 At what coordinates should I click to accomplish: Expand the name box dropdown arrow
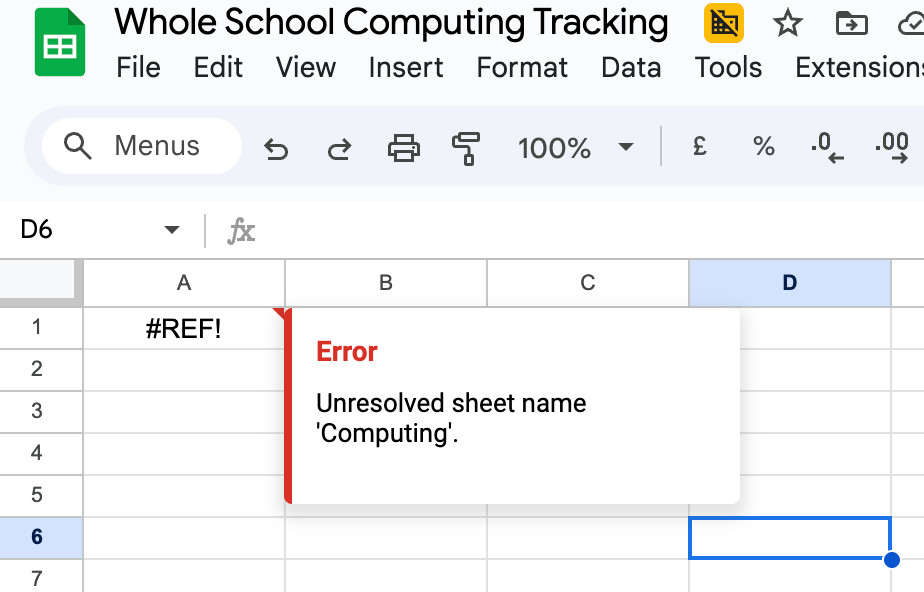coord(171,230)
